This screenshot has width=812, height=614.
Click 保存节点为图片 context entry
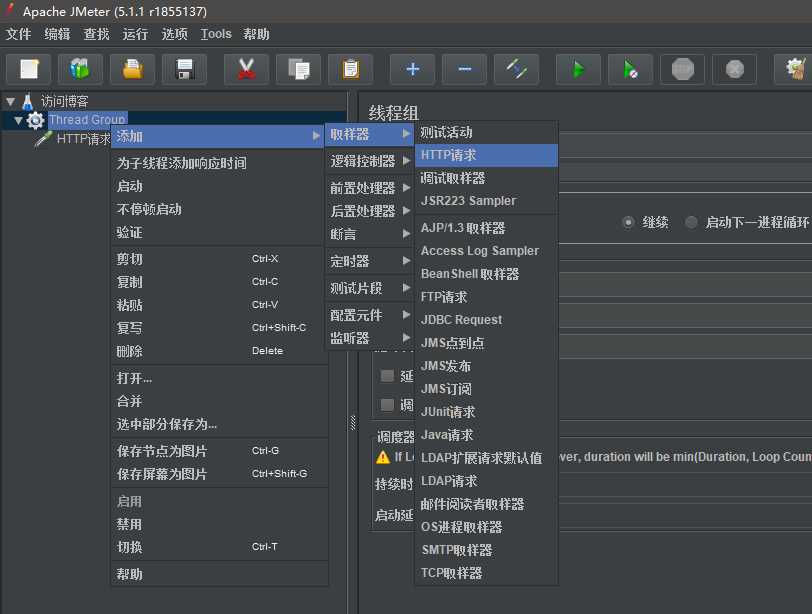[x=218, y=451]
